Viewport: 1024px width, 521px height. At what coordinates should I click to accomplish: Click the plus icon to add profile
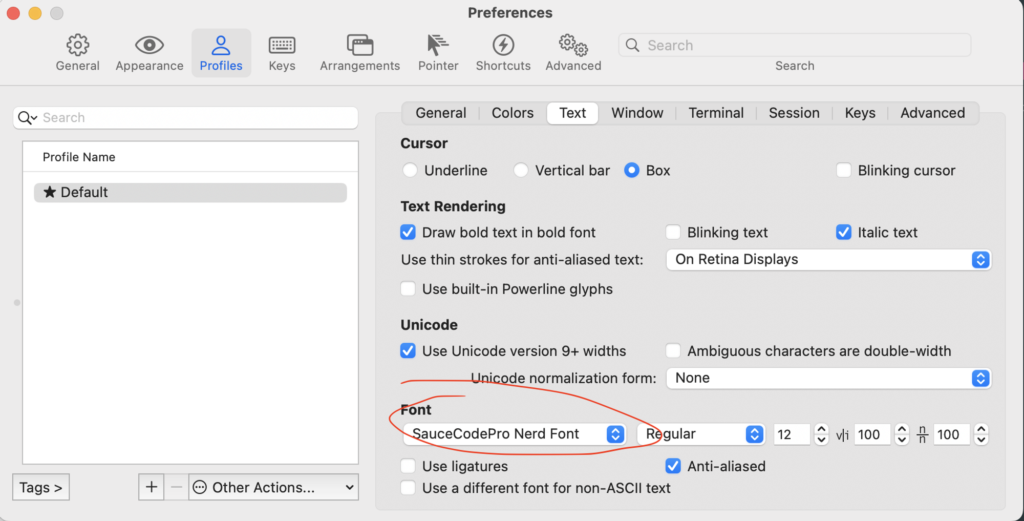pyautogui.click(x=151, y=487)
